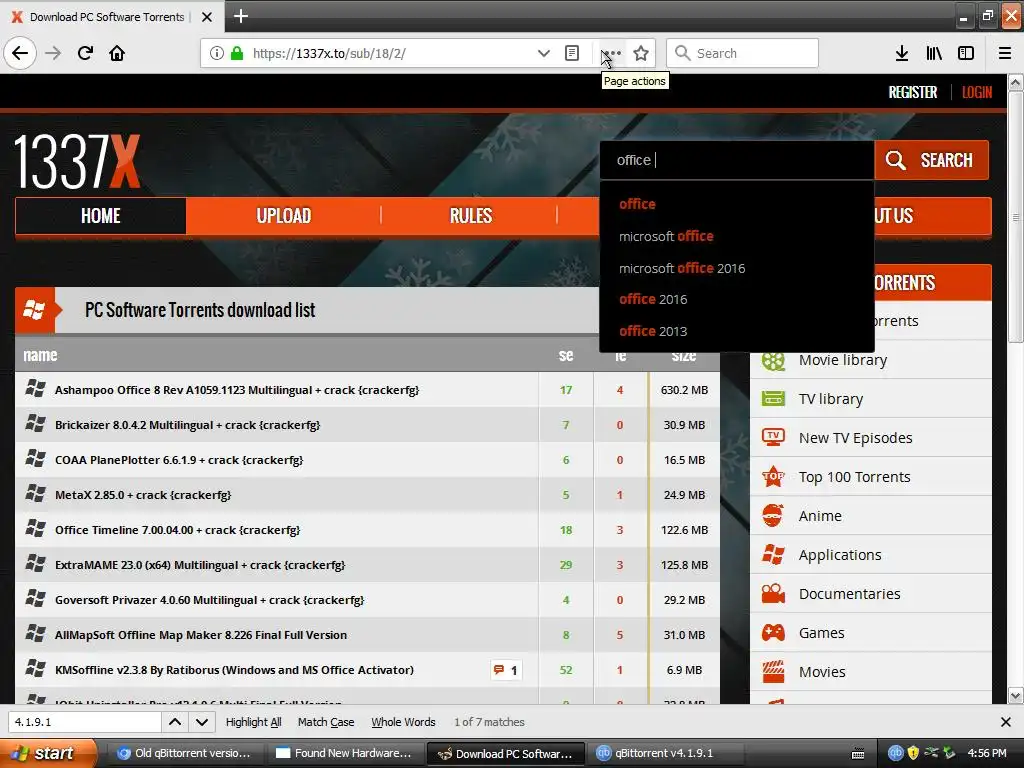The height and width of the screenshot is (768, 1024).
Task: Open the Office Timeline 7.00.04.00 torrent link
Action: point(178,530)
